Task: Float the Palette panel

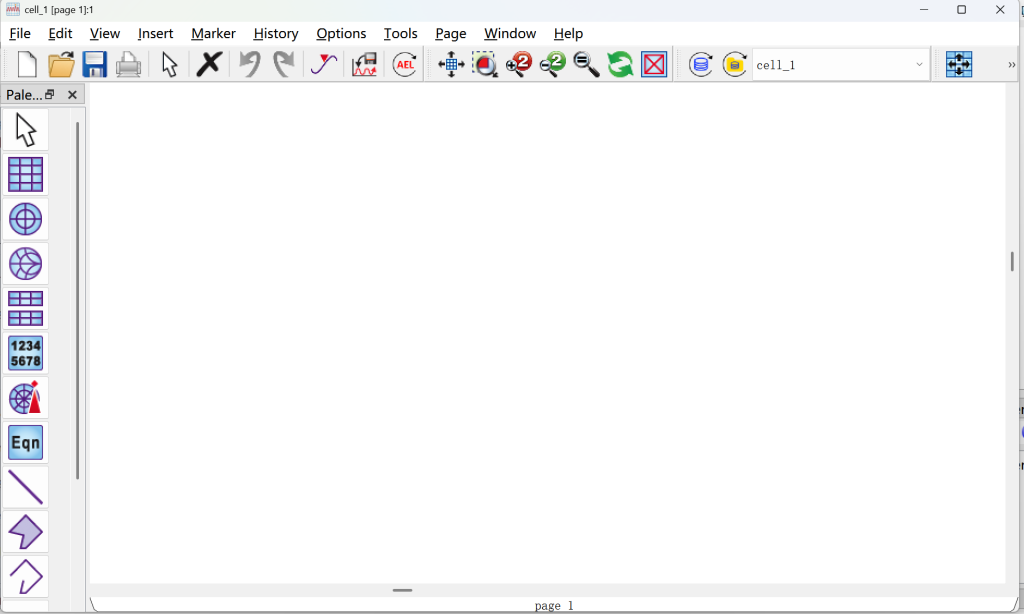Action: coord(50,95)
